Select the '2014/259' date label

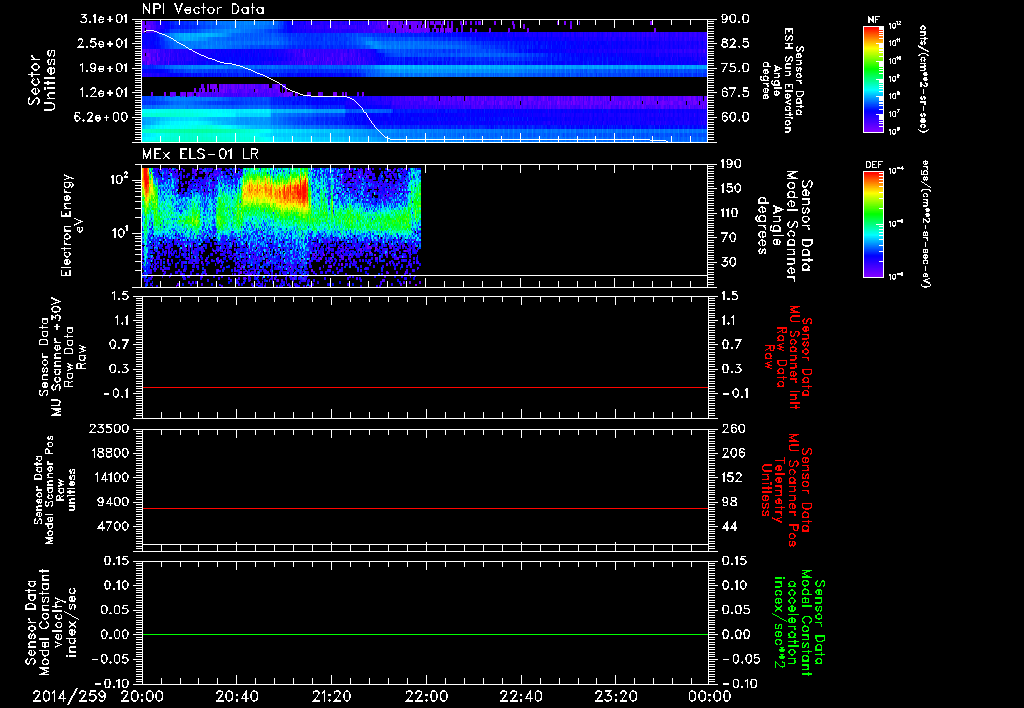[x=69, y=696]
